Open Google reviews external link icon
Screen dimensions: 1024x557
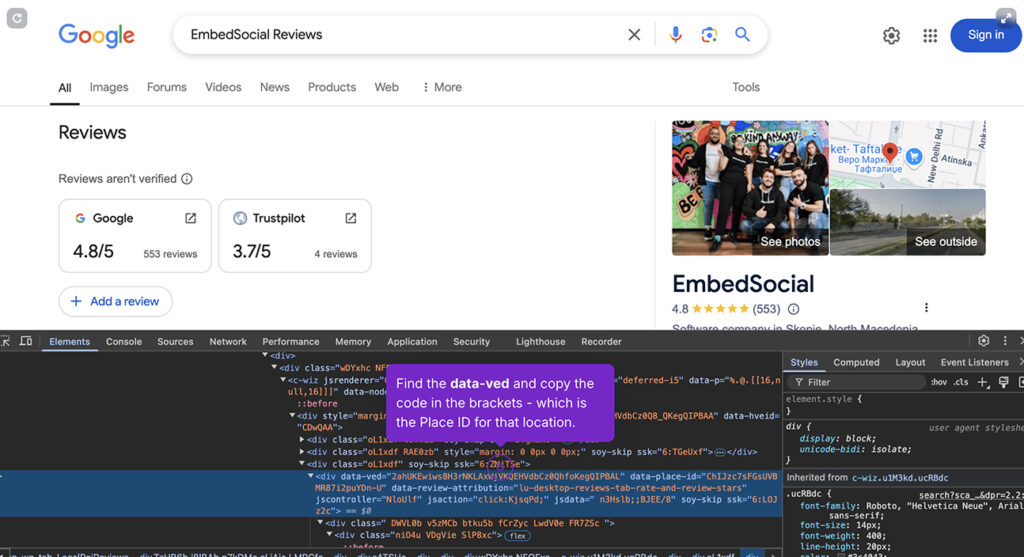coord(190,218)
